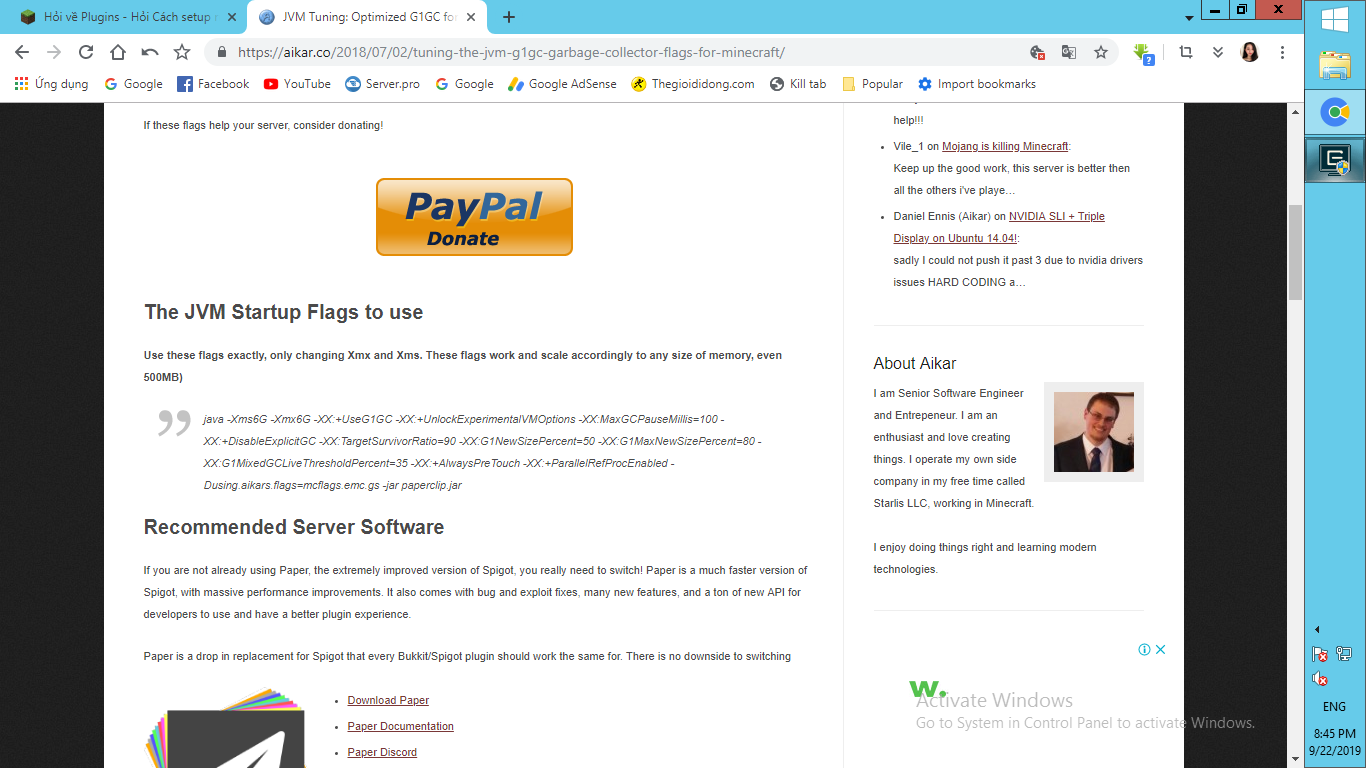
Task: Click the undo closed tab icon
Action: 150,52
